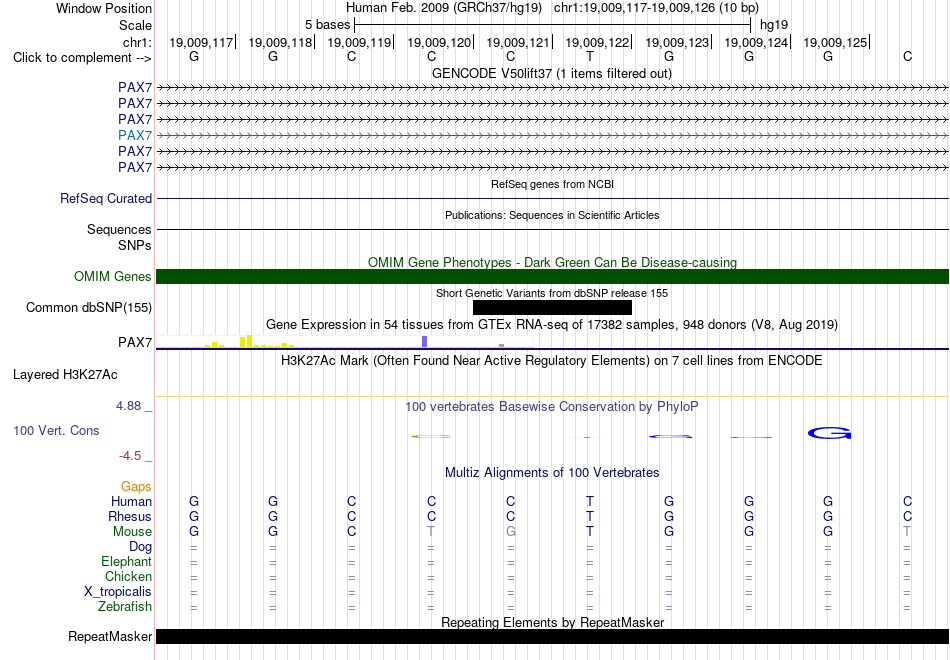The image size is (950, 660).
Task: Click the dark green OMIM Genes bar
Action: click(553, 276)
